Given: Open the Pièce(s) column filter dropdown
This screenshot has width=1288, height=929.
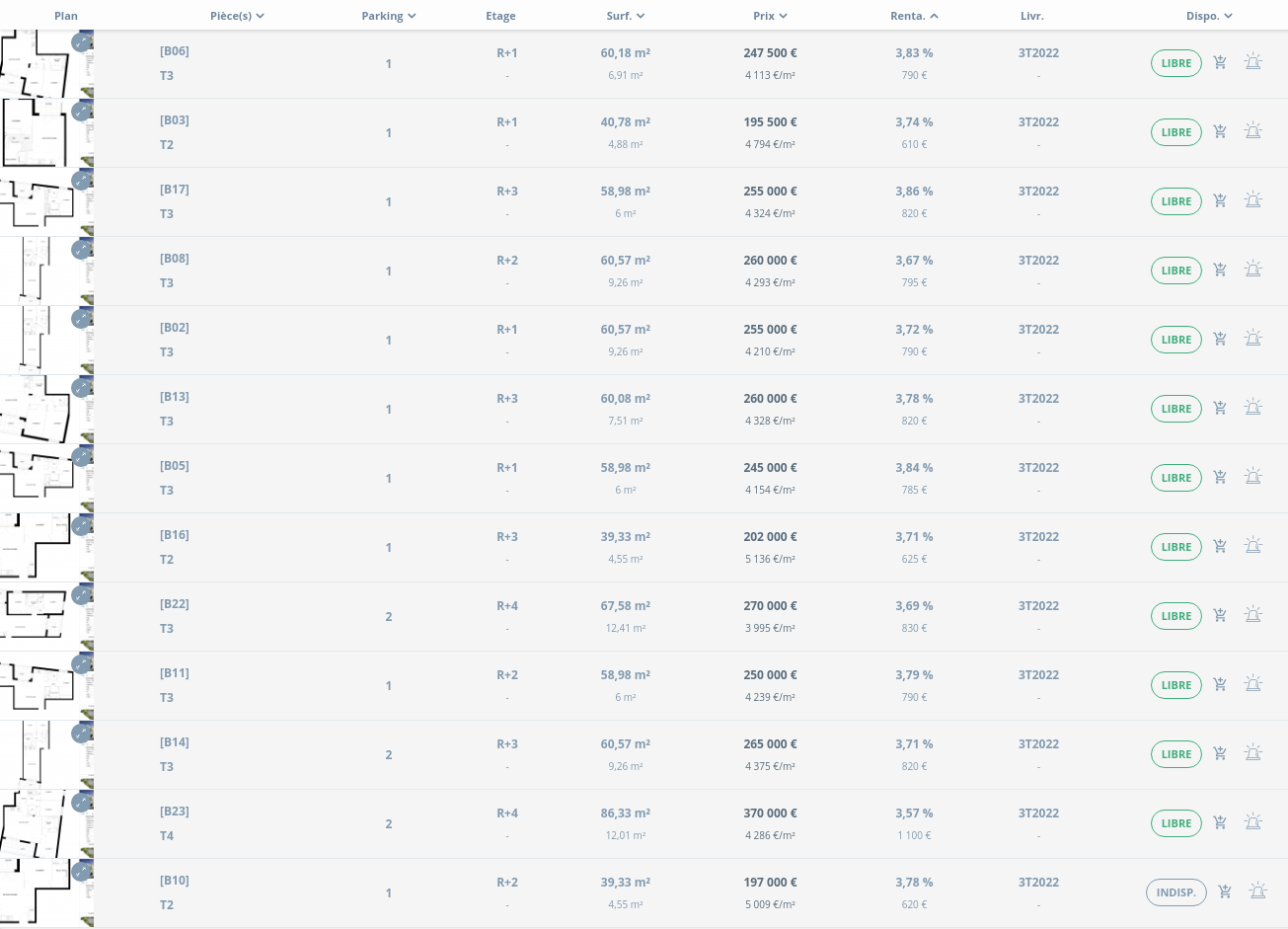Looking at the screenshot, I should pos(237,16).
